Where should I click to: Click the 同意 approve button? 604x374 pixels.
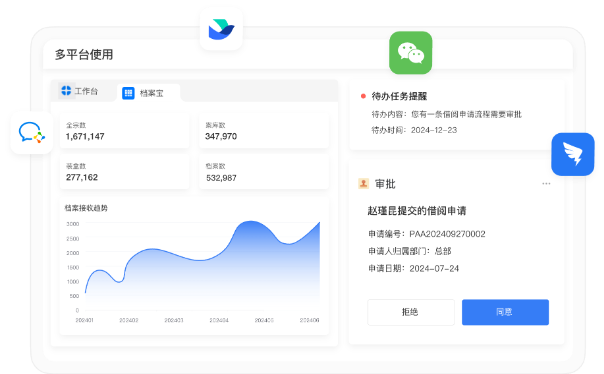click(505, 312)
